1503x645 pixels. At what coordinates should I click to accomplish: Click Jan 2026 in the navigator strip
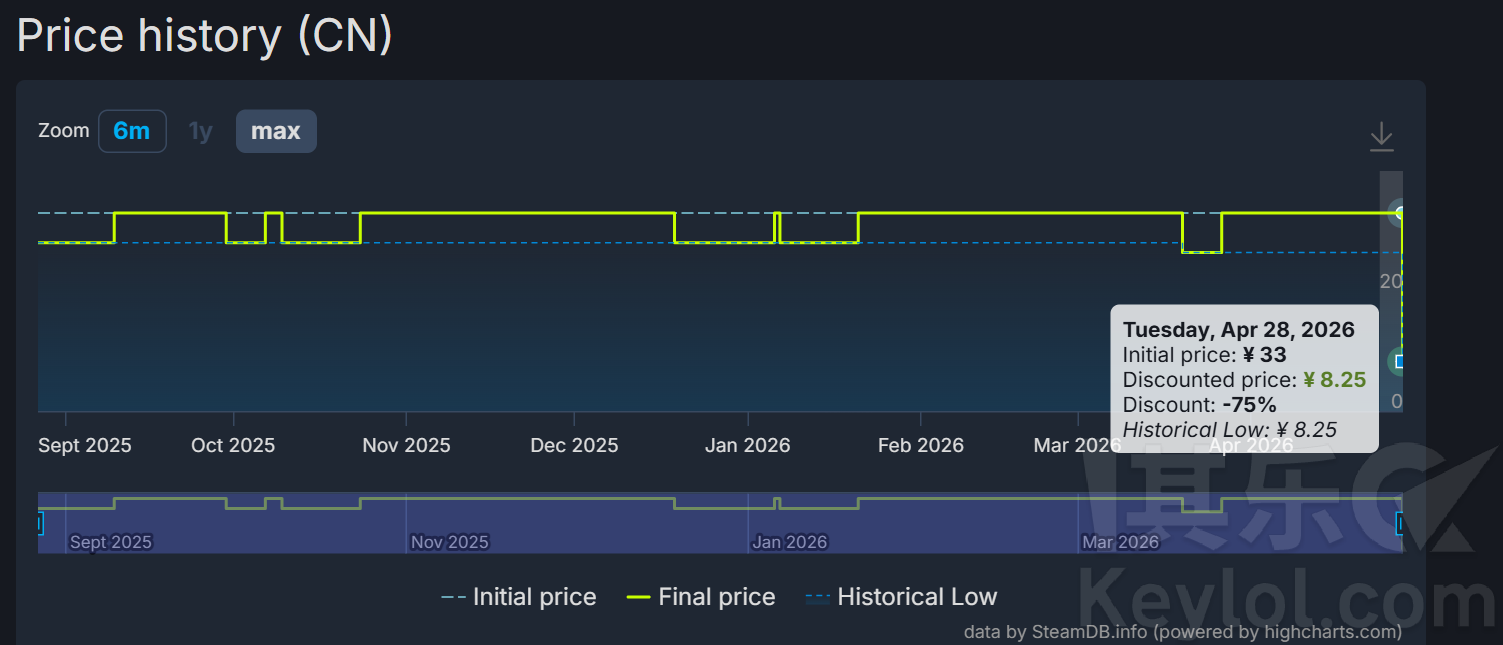pos(790,542)
